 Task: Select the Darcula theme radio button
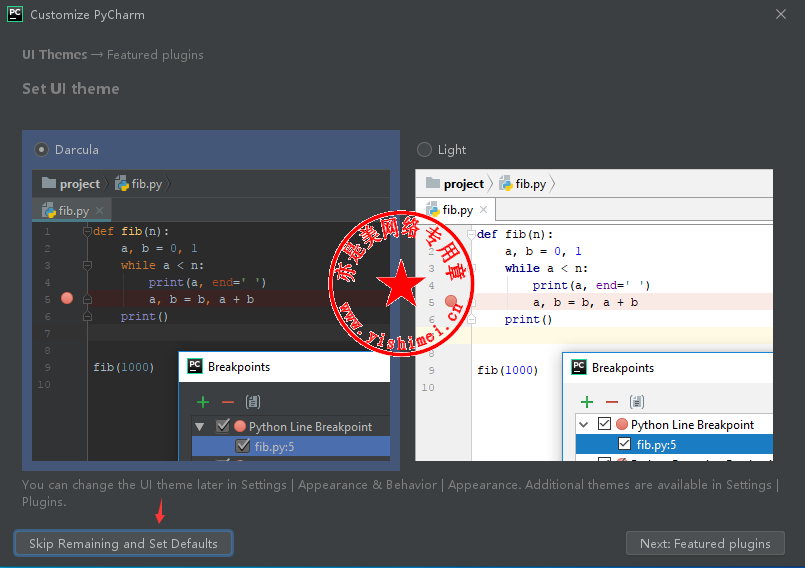point(42,150)
